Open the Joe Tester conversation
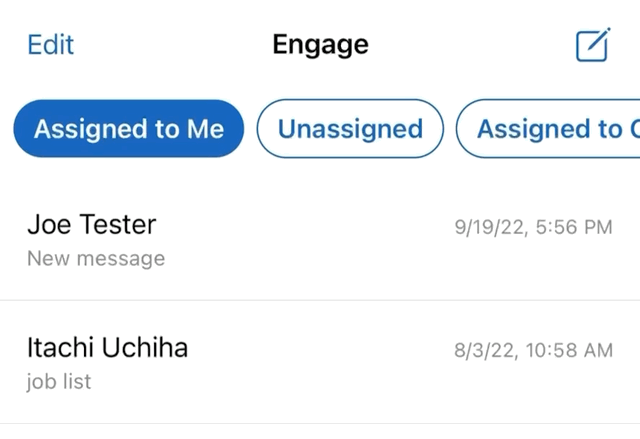 [x=320, y=241]
